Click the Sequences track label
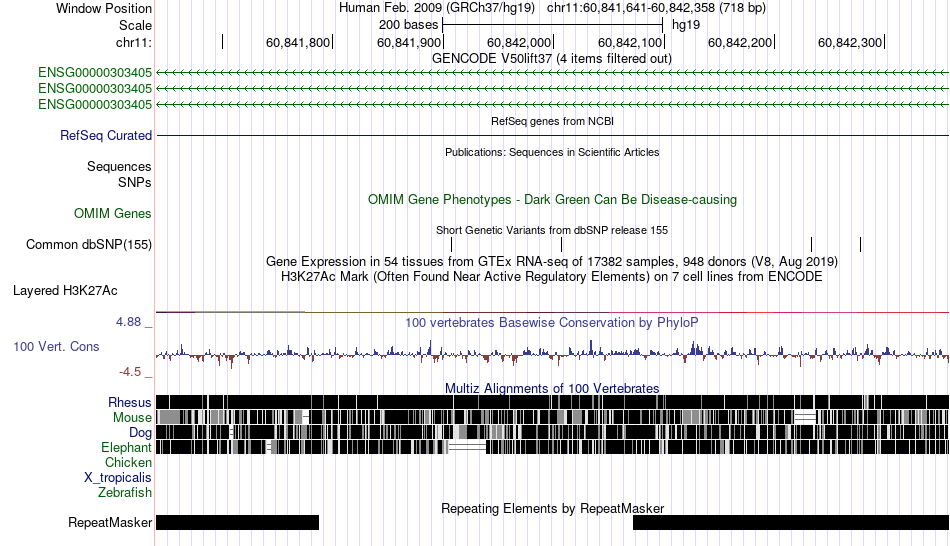The image size is (950, 546). 119,167
